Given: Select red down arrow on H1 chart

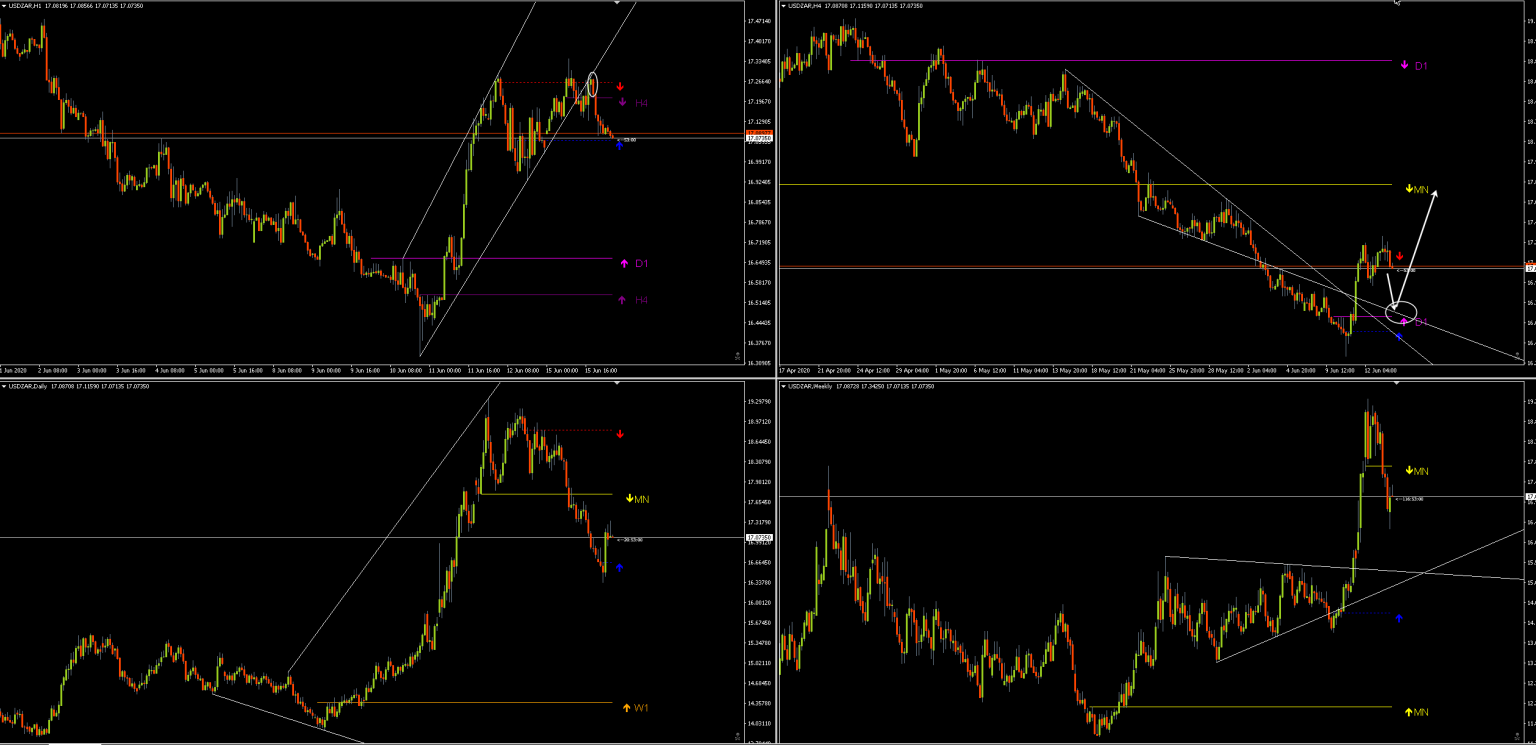Looking at the screenshot, I should click(x=620, y=86).
